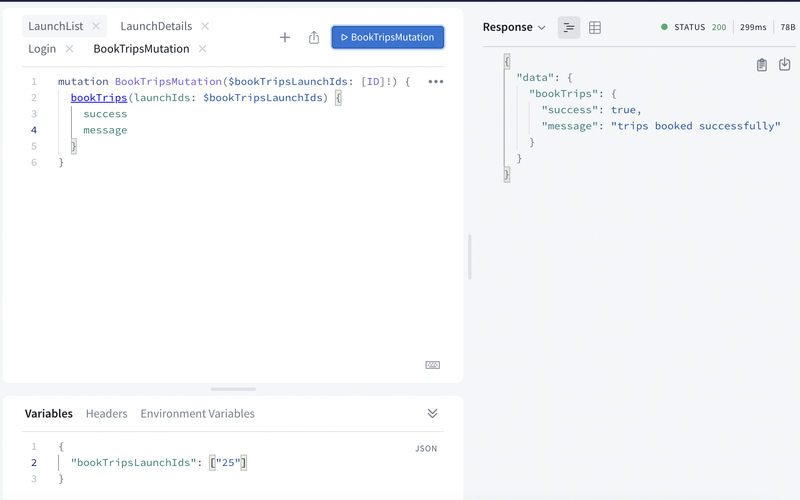Click the share operation icon

click(314, 37)
